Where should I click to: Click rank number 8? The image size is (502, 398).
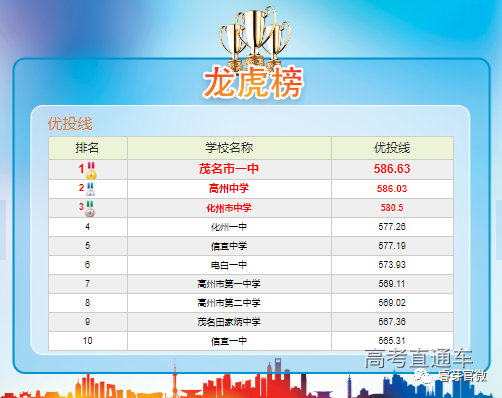click(87, 303)
